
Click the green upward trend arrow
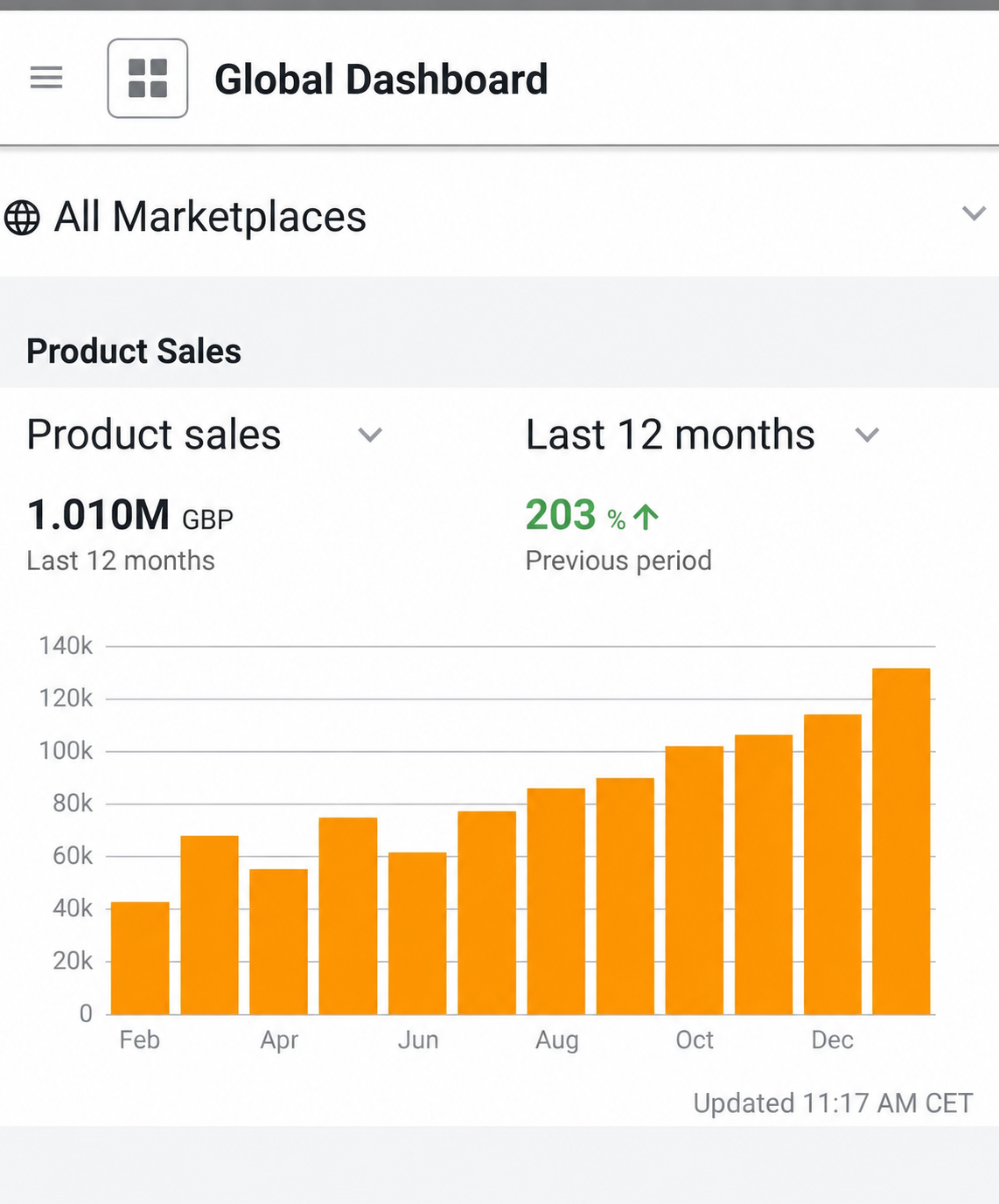pos(646,517)
